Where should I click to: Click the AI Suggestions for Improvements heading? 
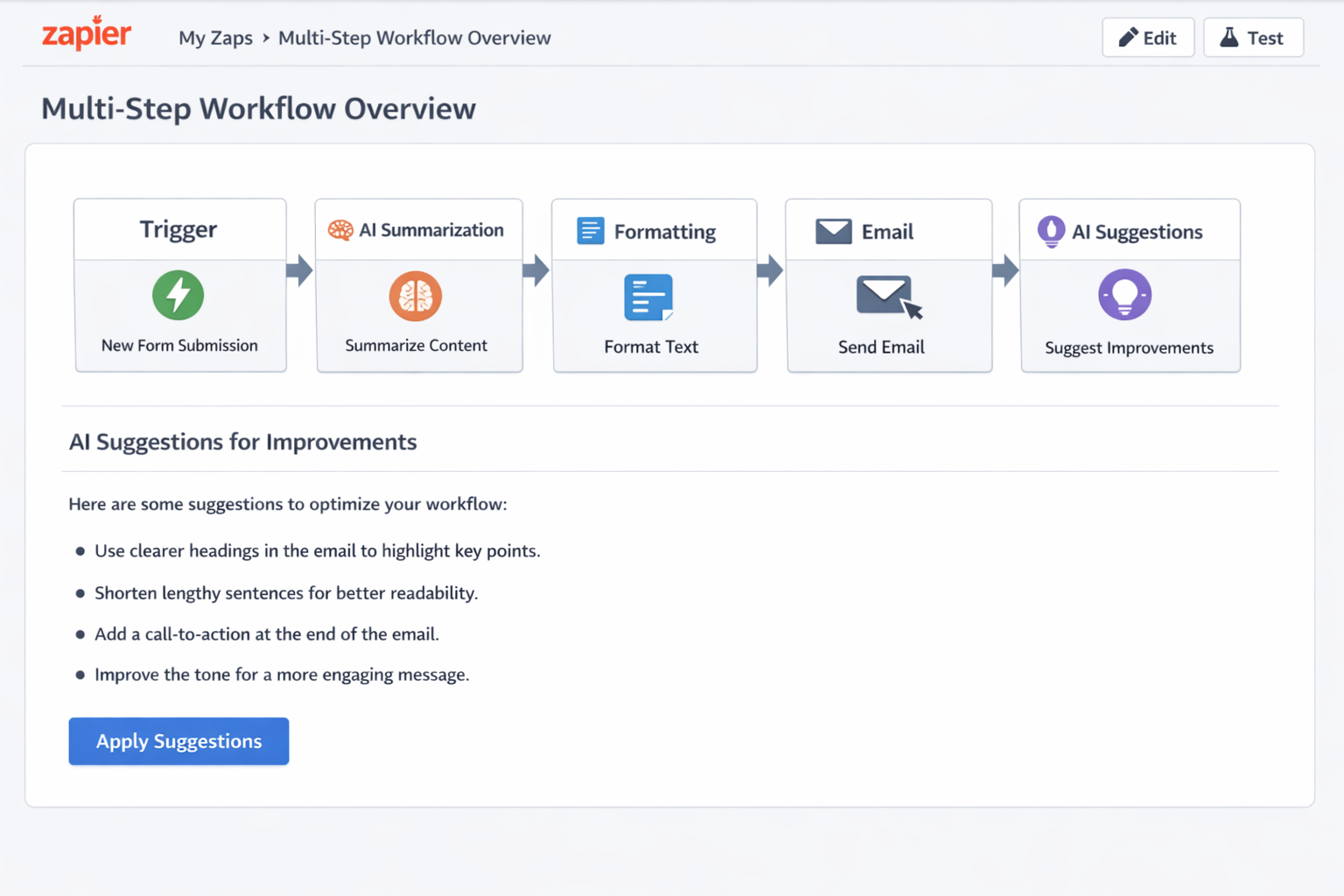[243, 442]
